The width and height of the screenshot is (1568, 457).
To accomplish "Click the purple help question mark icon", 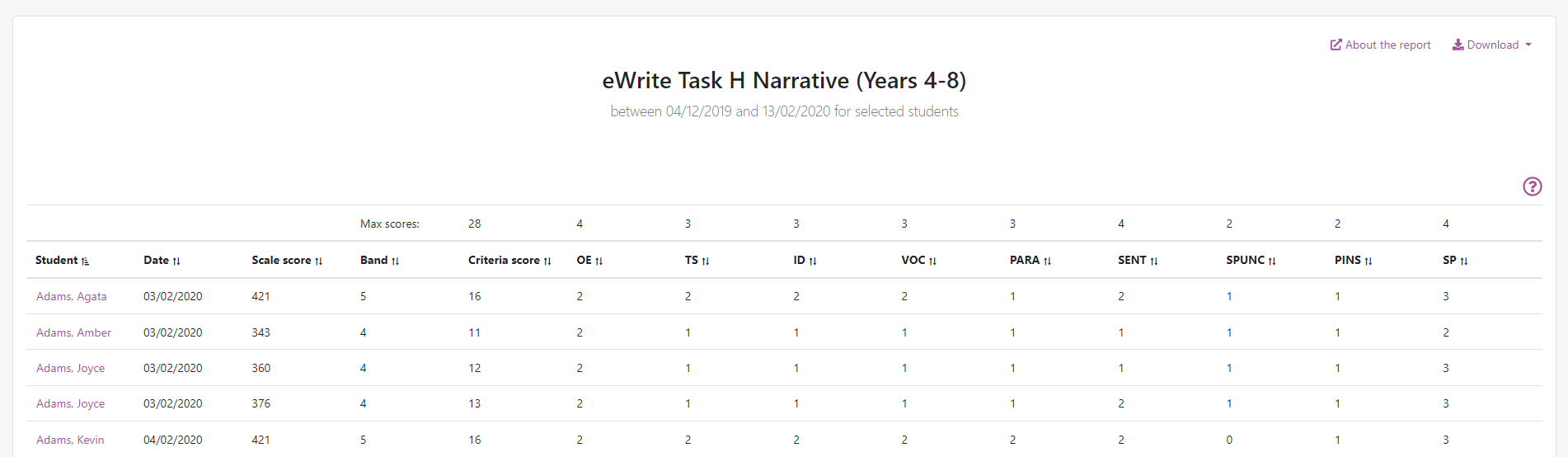I will (x=1532, y=186).
